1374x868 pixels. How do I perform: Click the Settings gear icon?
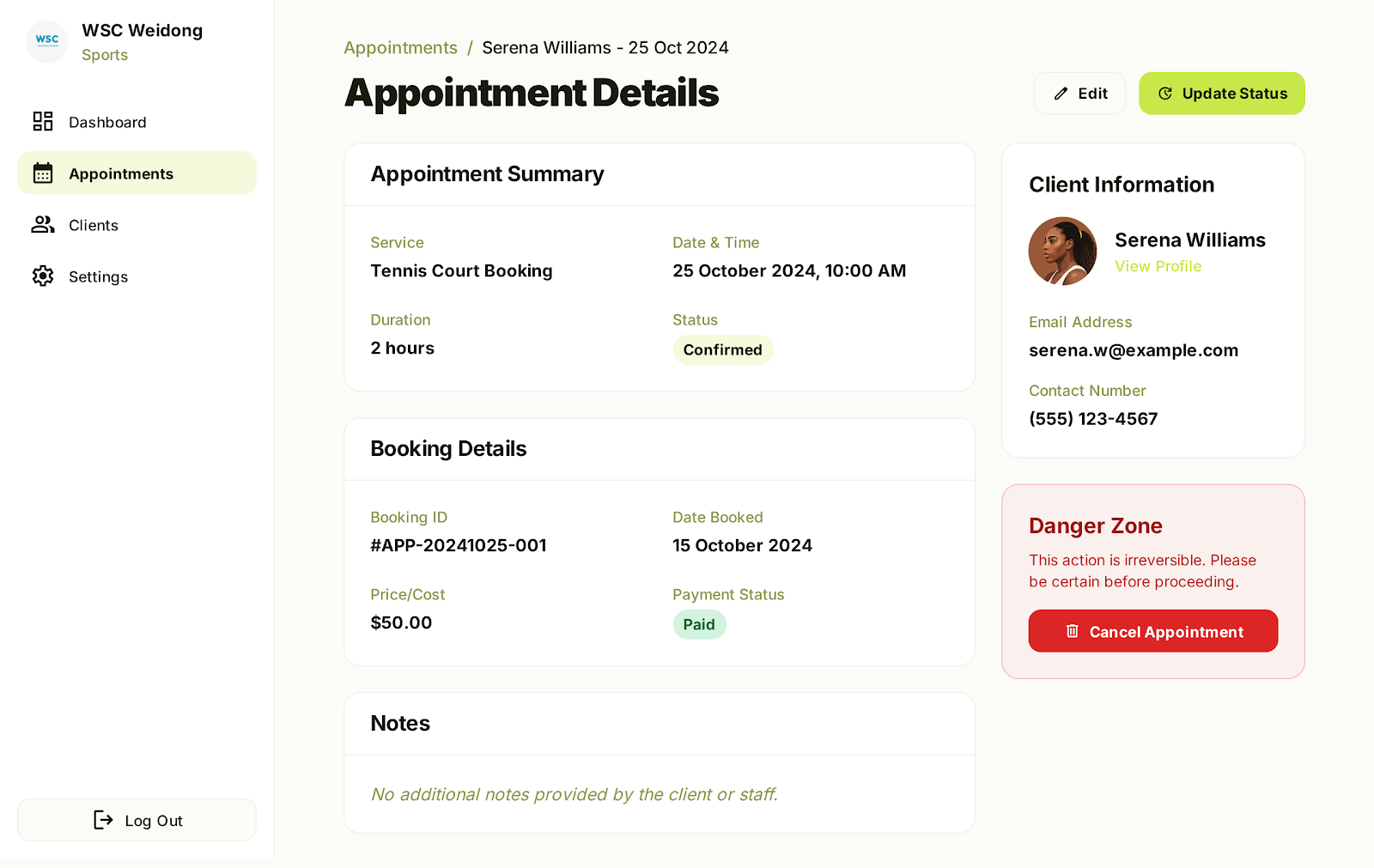(43, 276)
